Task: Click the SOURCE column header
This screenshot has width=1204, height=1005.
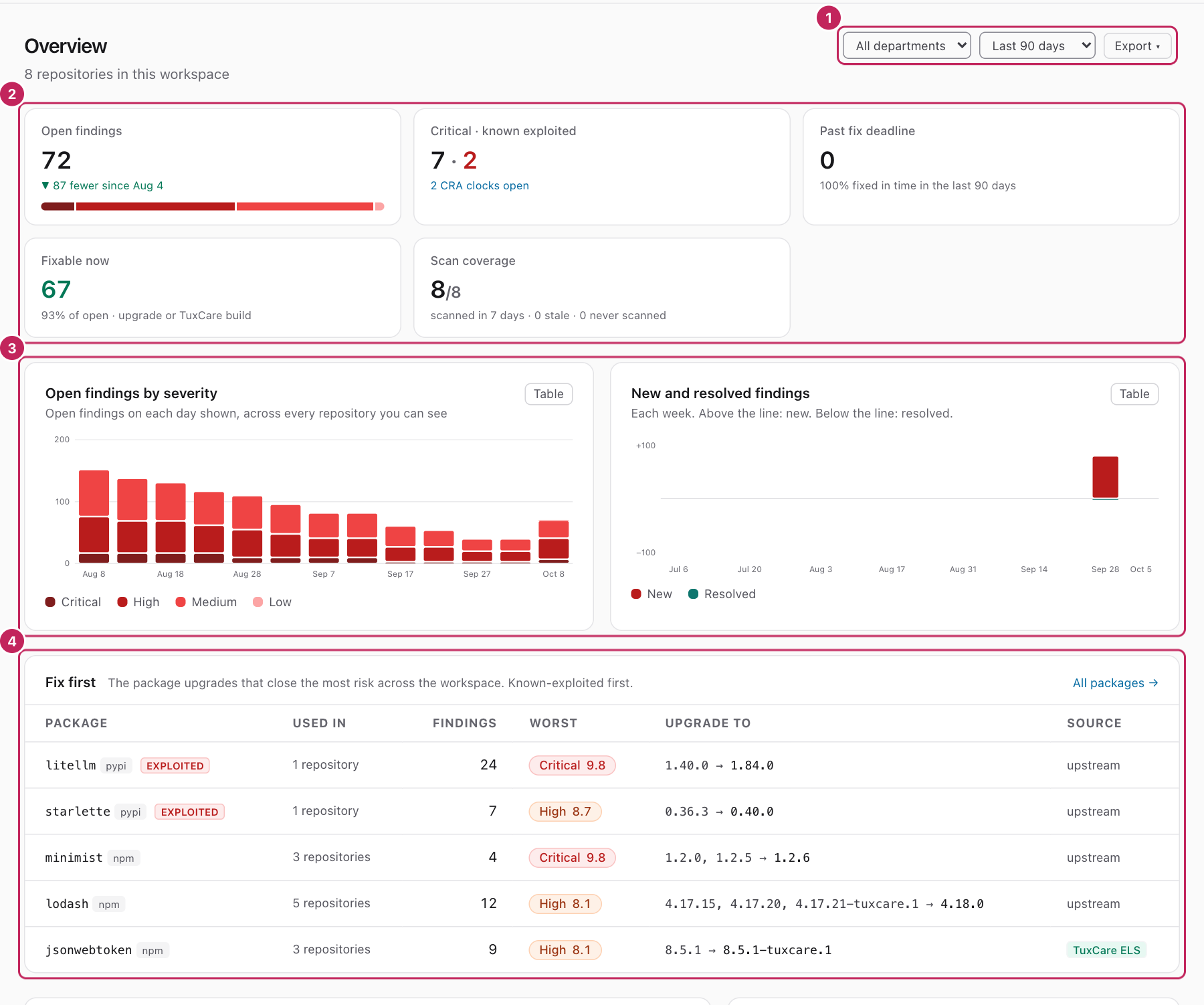Action: coord(1094,723)
